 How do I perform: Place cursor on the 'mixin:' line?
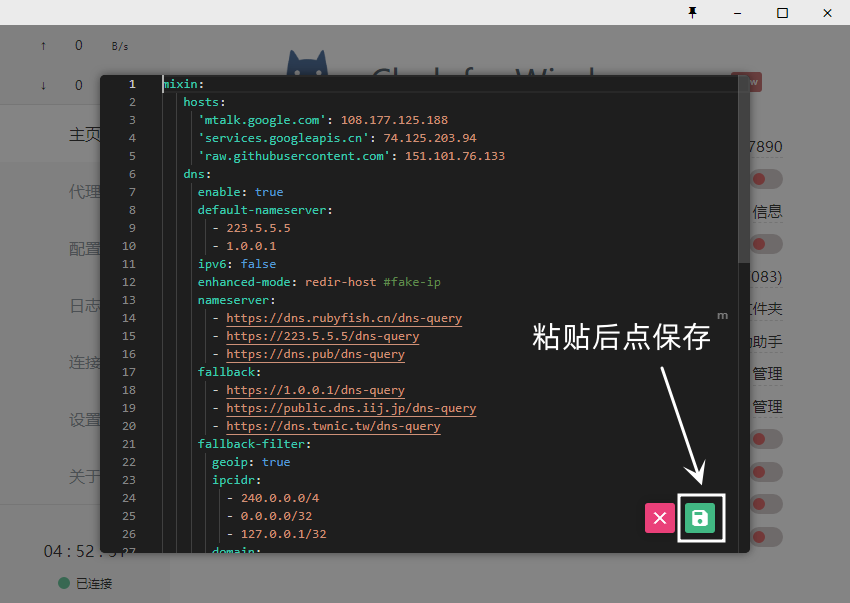click(184, 84)
